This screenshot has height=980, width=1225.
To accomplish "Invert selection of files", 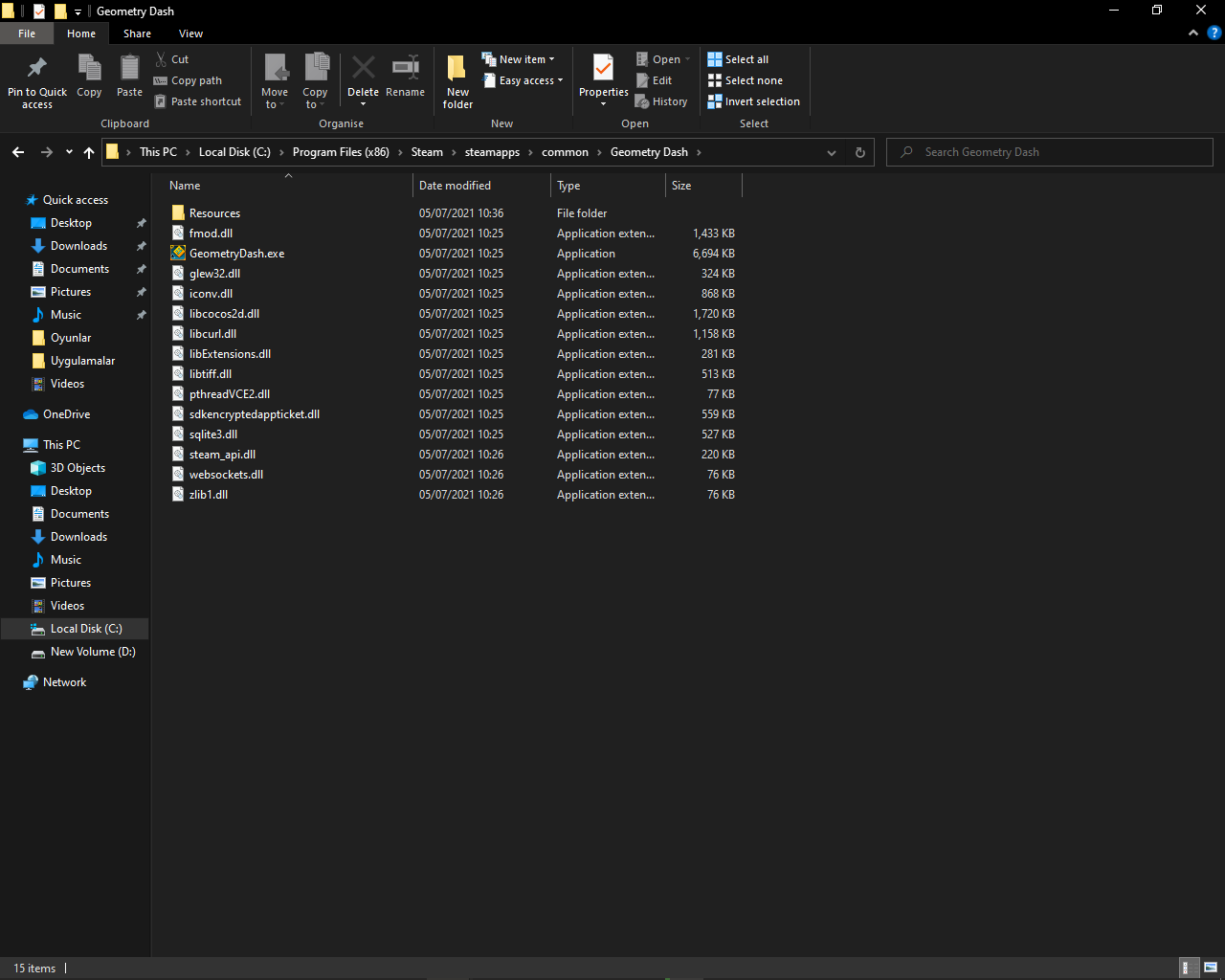I will tap(753, 101).
